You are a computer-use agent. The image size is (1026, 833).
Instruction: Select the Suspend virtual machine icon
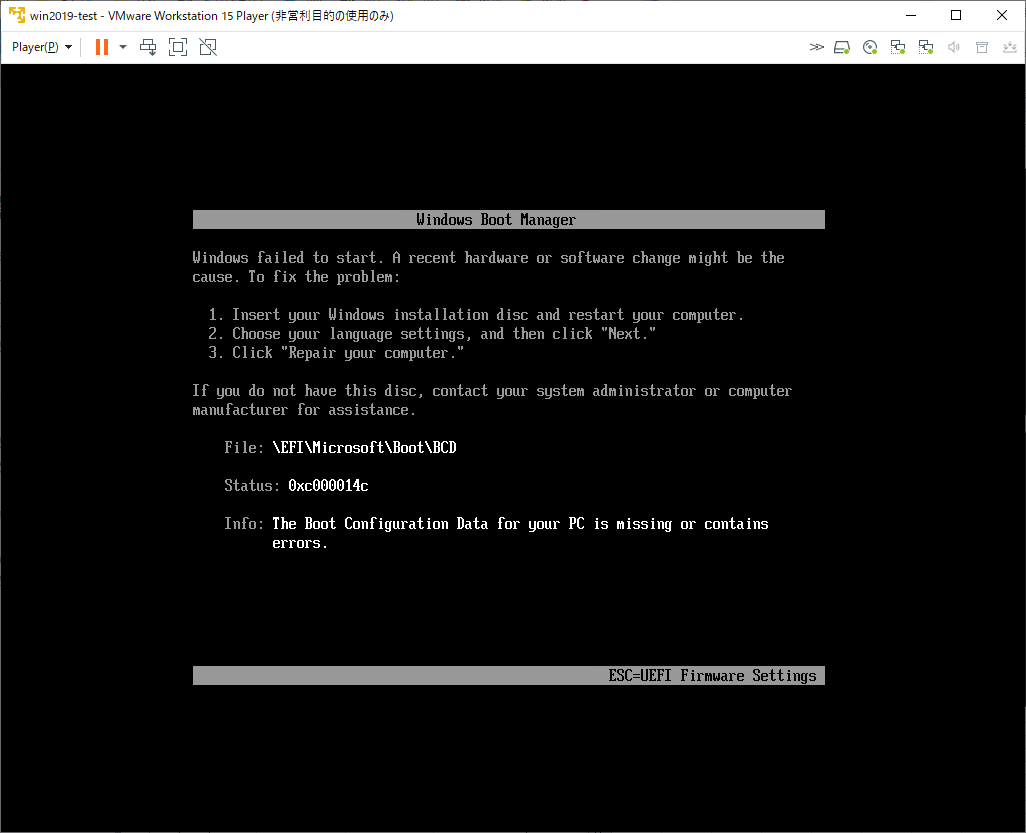(x=101, y=46)
